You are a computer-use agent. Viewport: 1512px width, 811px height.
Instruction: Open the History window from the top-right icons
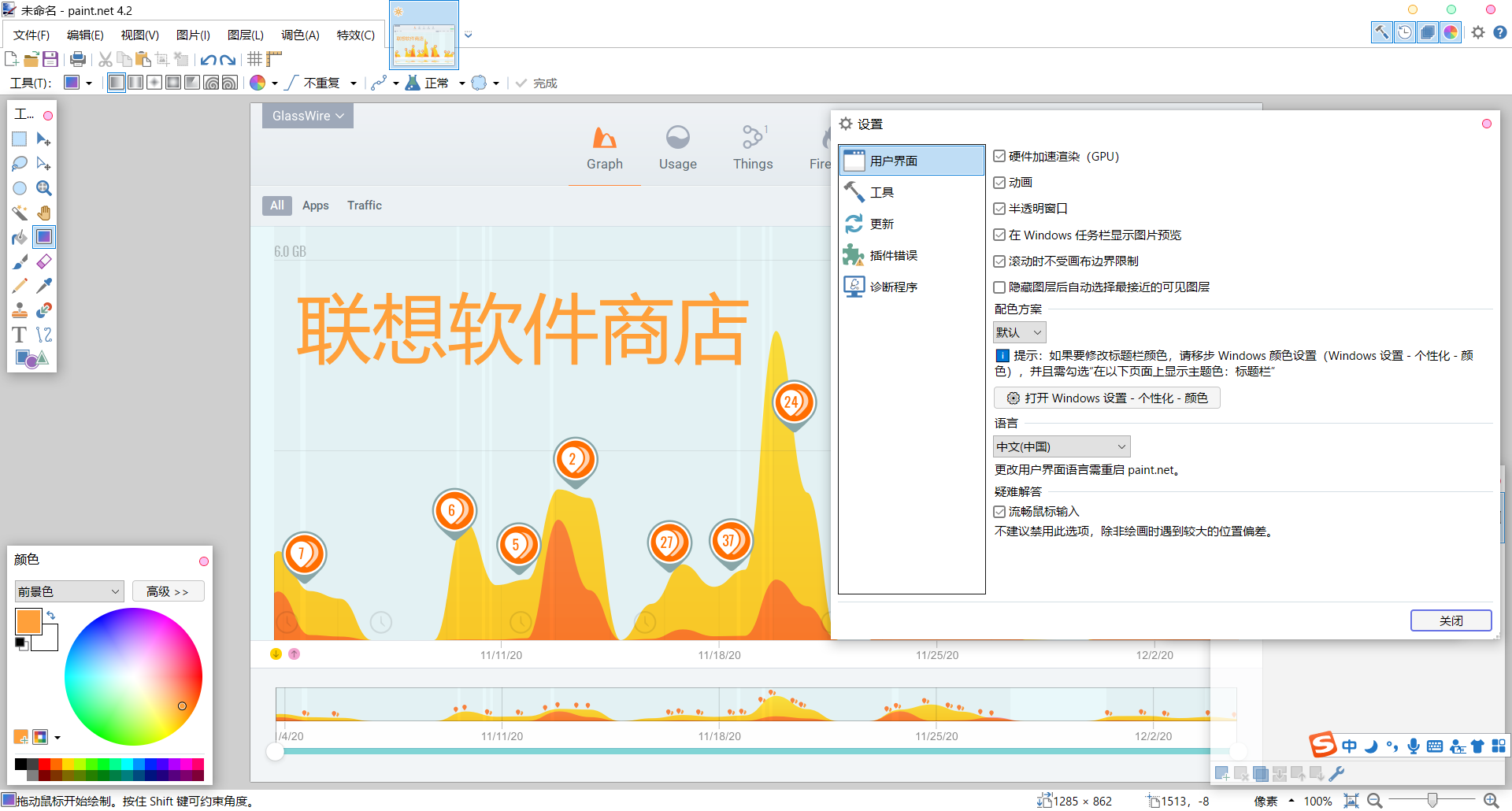1405,32
